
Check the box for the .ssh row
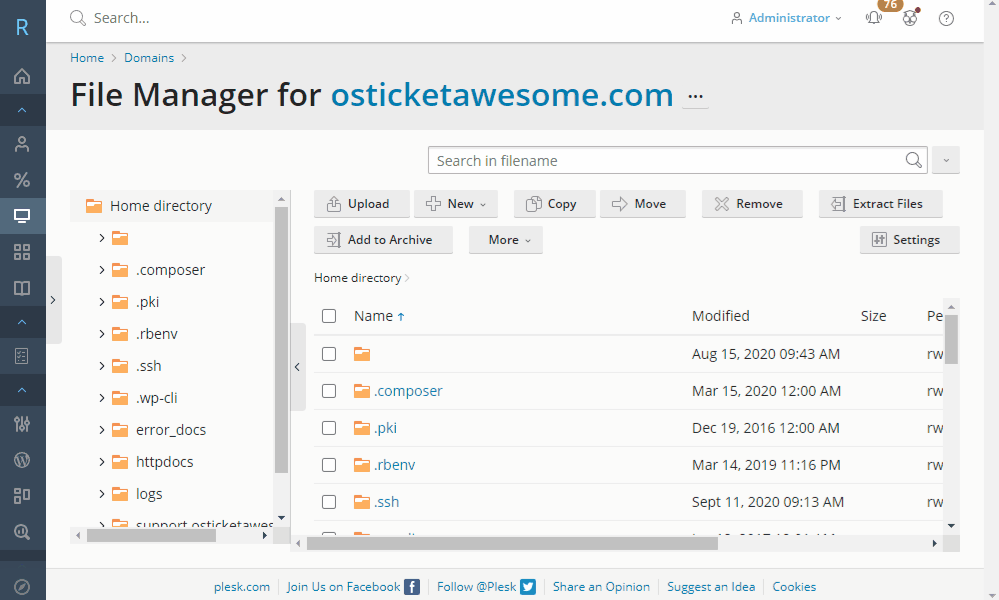click(x=329, y=502)
